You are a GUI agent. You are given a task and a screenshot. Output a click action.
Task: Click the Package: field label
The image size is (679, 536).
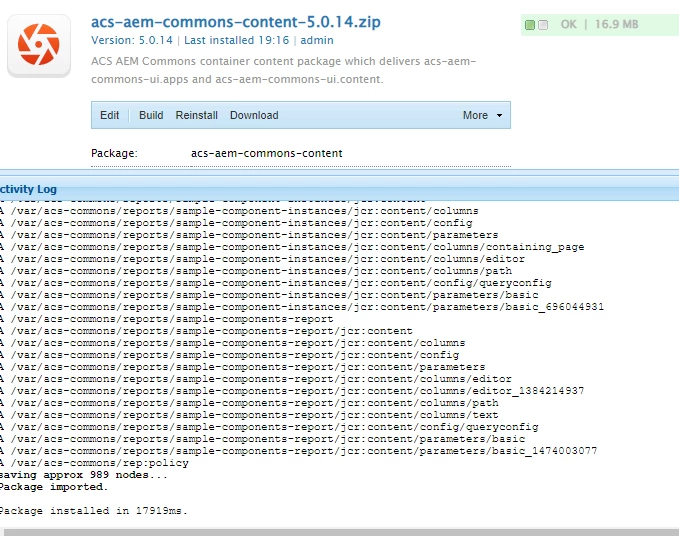(x=114, y=153)
